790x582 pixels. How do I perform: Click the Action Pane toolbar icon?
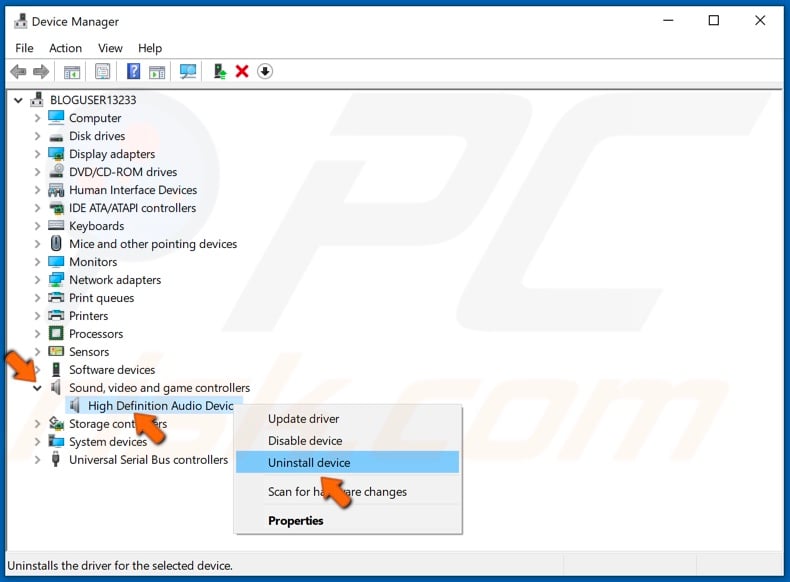157,72
